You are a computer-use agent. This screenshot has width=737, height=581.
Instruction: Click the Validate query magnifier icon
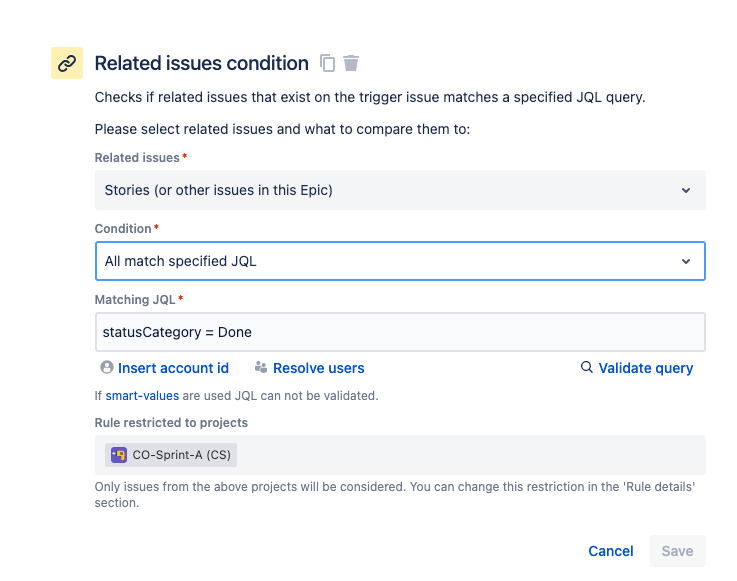pyautogui.click(x=587, y=367)
